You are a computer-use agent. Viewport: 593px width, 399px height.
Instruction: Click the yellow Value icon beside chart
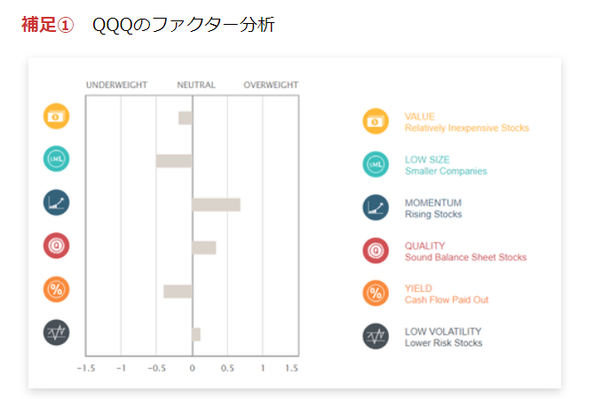pos(56,116)
